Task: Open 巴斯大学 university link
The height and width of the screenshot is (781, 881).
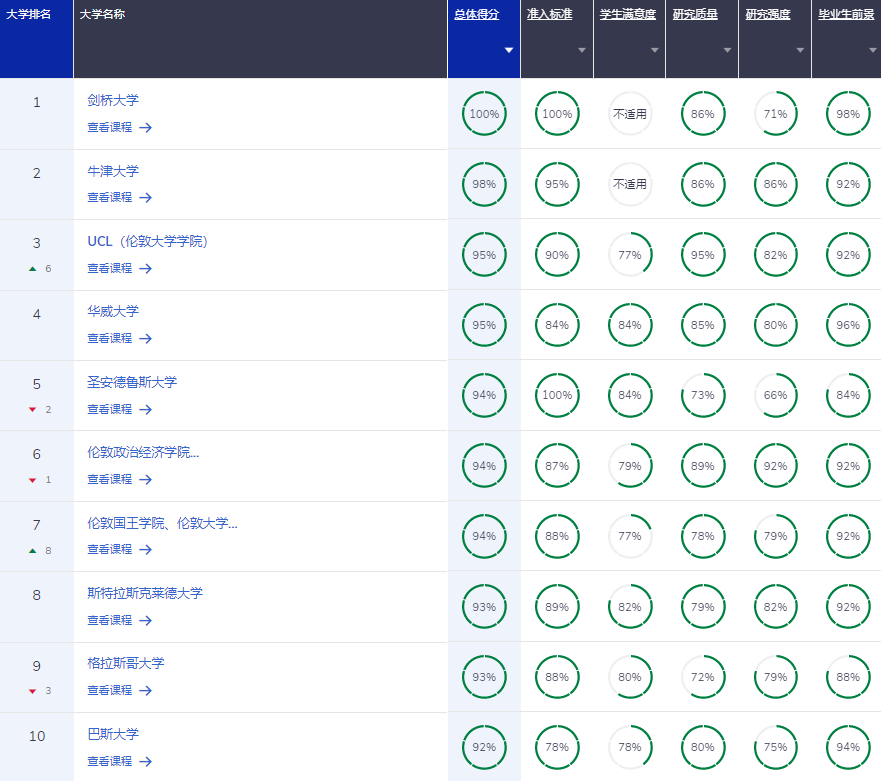Action: click(113, 734)
